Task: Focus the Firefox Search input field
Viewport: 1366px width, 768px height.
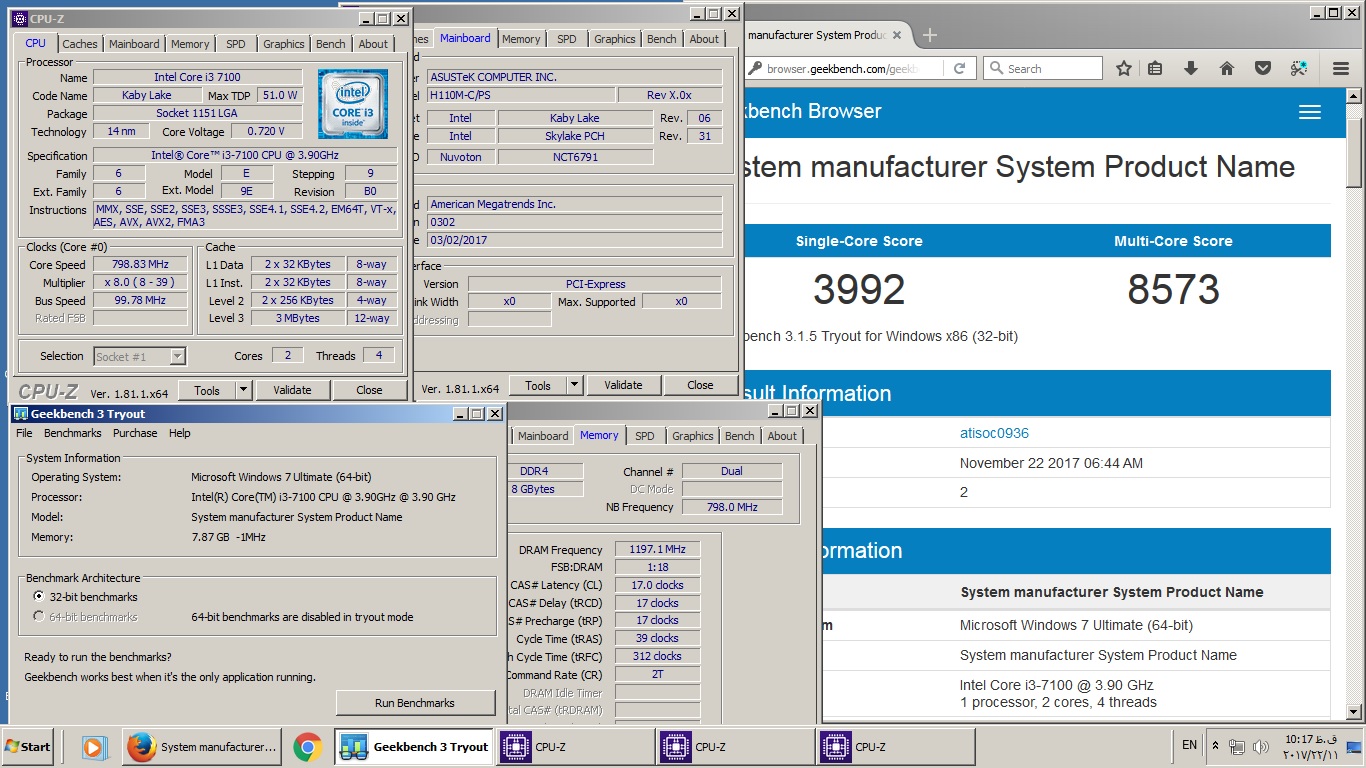Action: tap(1052, 69)
